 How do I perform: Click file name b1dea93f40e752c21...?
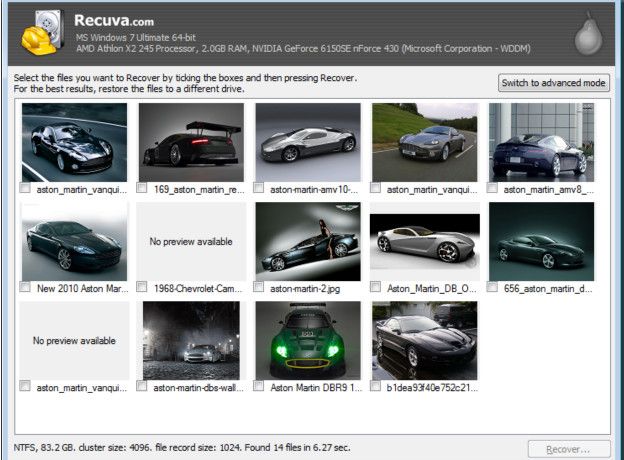pos(432,388)
